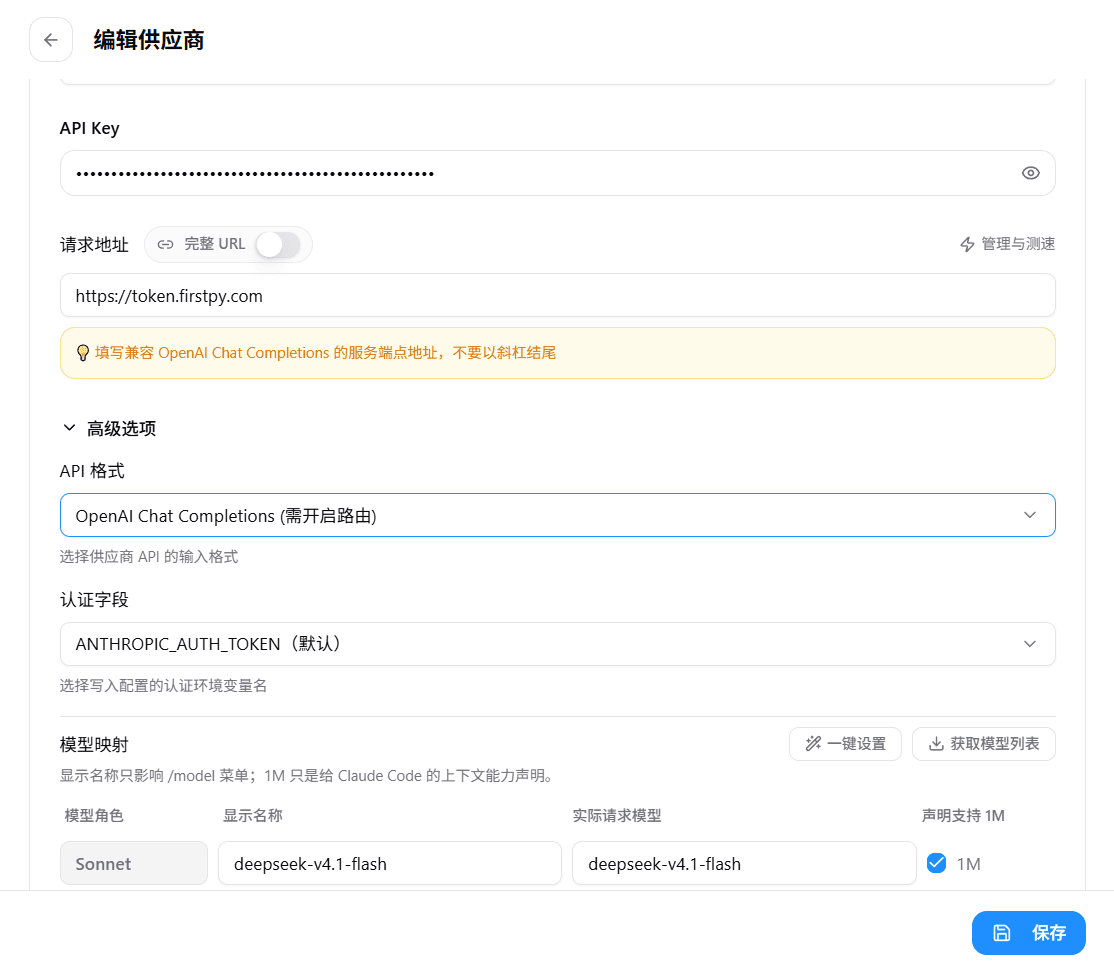Click the 获取模型列表 button
Image resolution: width=1114 pixels, height=974 pixels.
984,744
